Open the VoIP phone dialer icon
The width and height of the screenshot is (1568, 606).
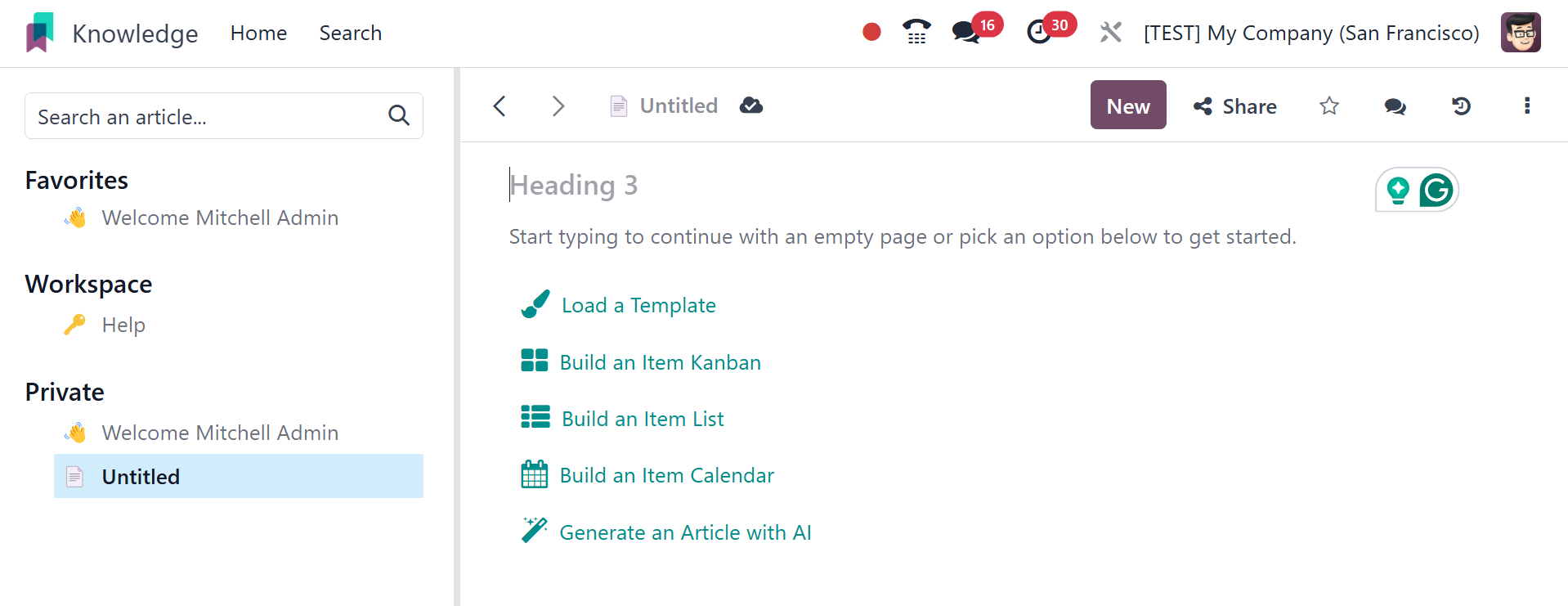(x=916, y=33)
